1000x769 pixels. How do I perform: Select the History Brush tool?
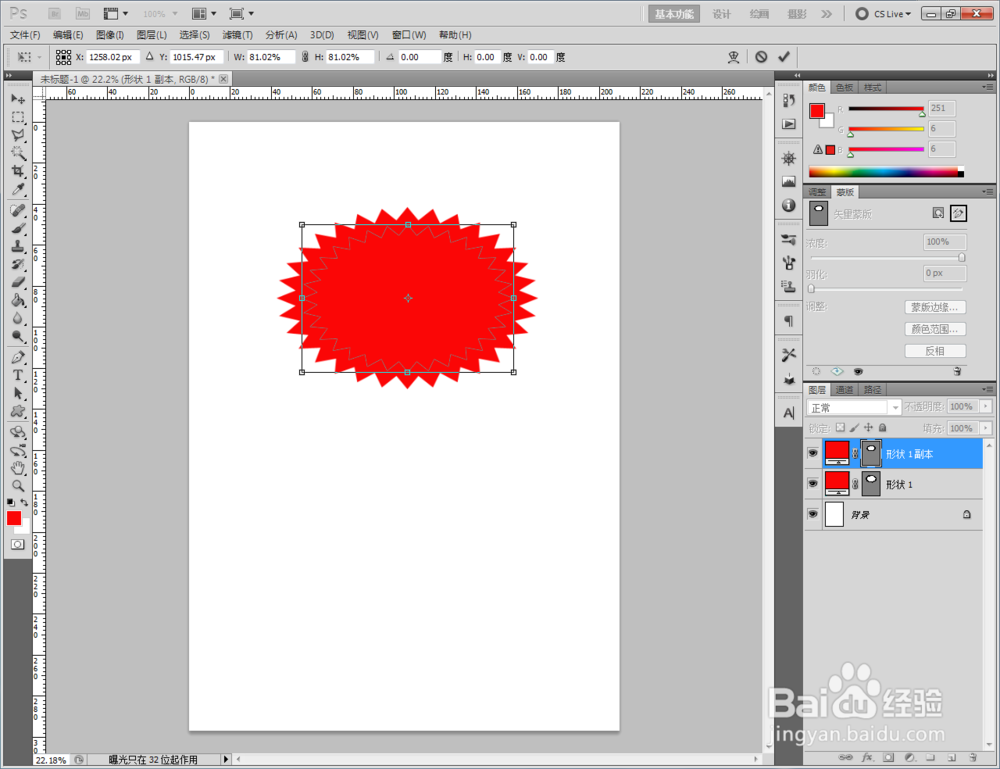[18, 264]
